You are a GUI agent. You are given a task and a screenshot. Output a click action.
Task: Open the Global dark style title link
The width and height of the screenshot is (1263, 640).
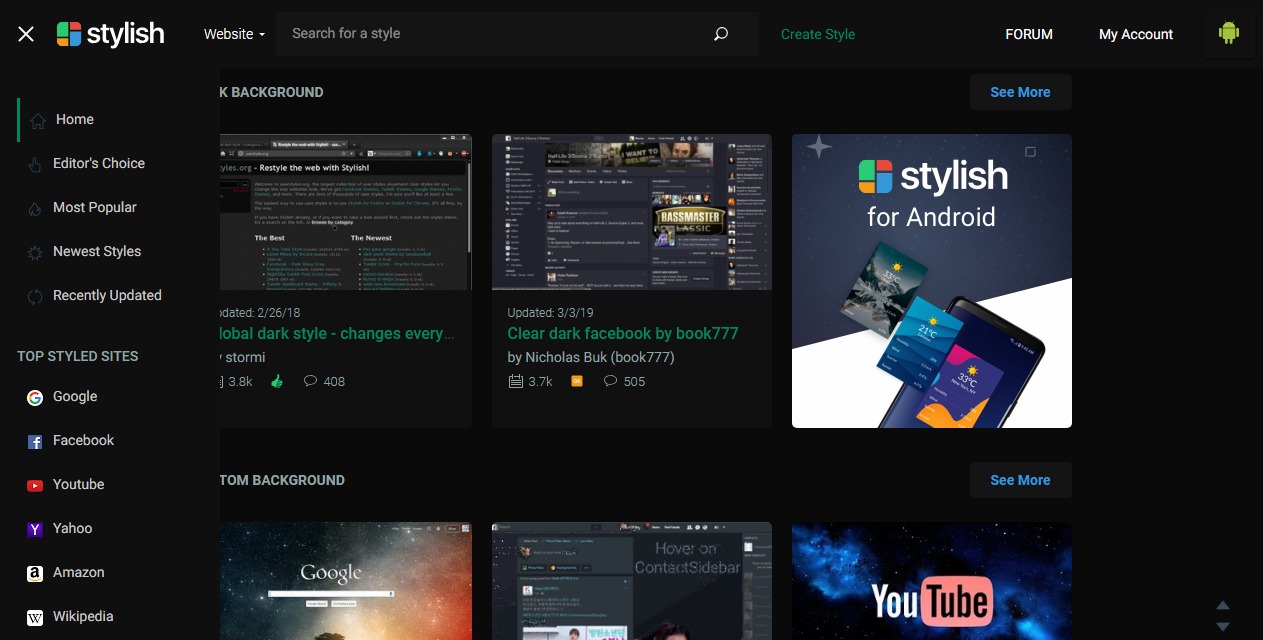338,333
